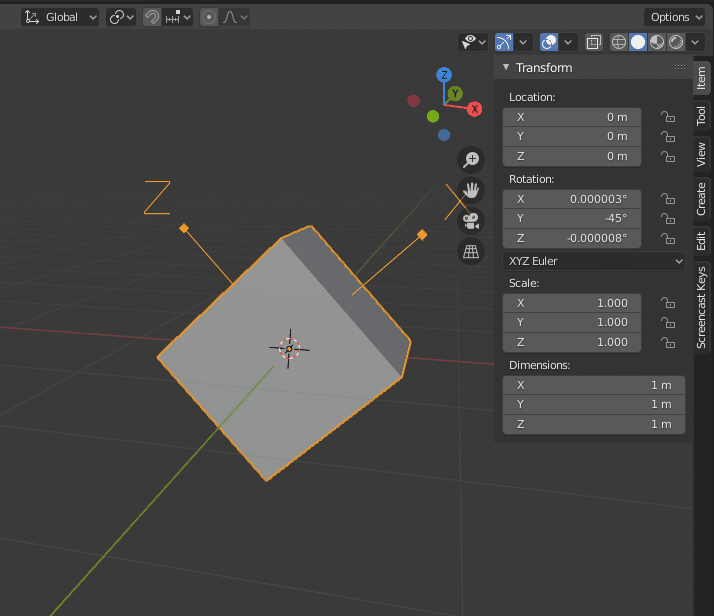
Task: Click the Scale Y field
Action: pyautogui.click(x=572, y=322)
